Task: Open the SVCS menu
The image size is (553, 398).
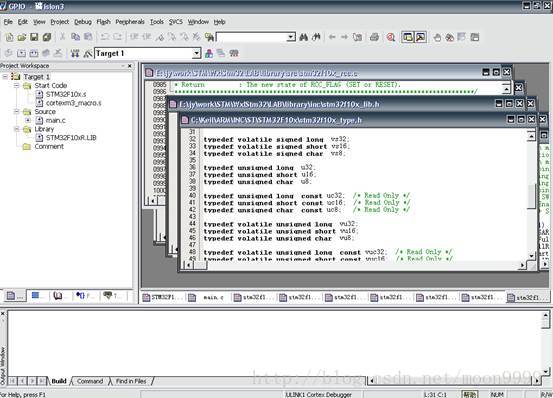Action: 176,22
